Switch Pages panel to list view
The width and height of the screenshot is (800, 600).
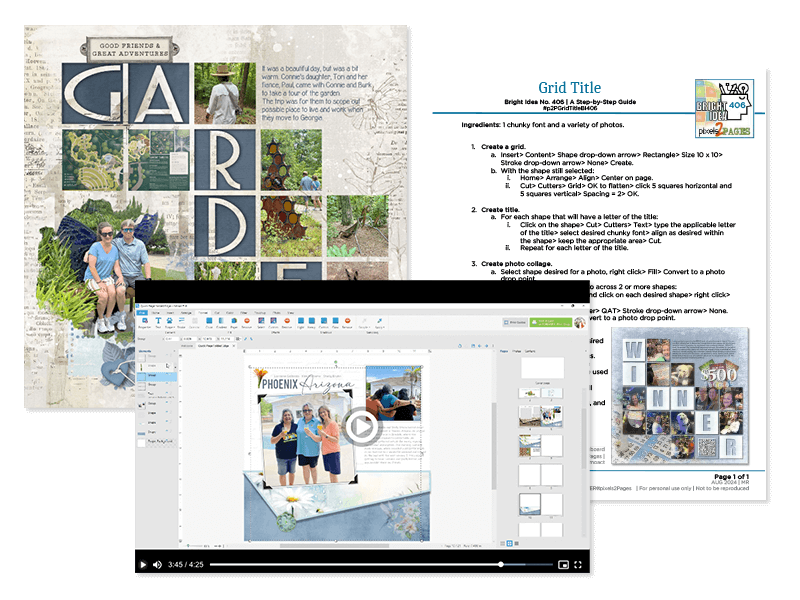503,543
